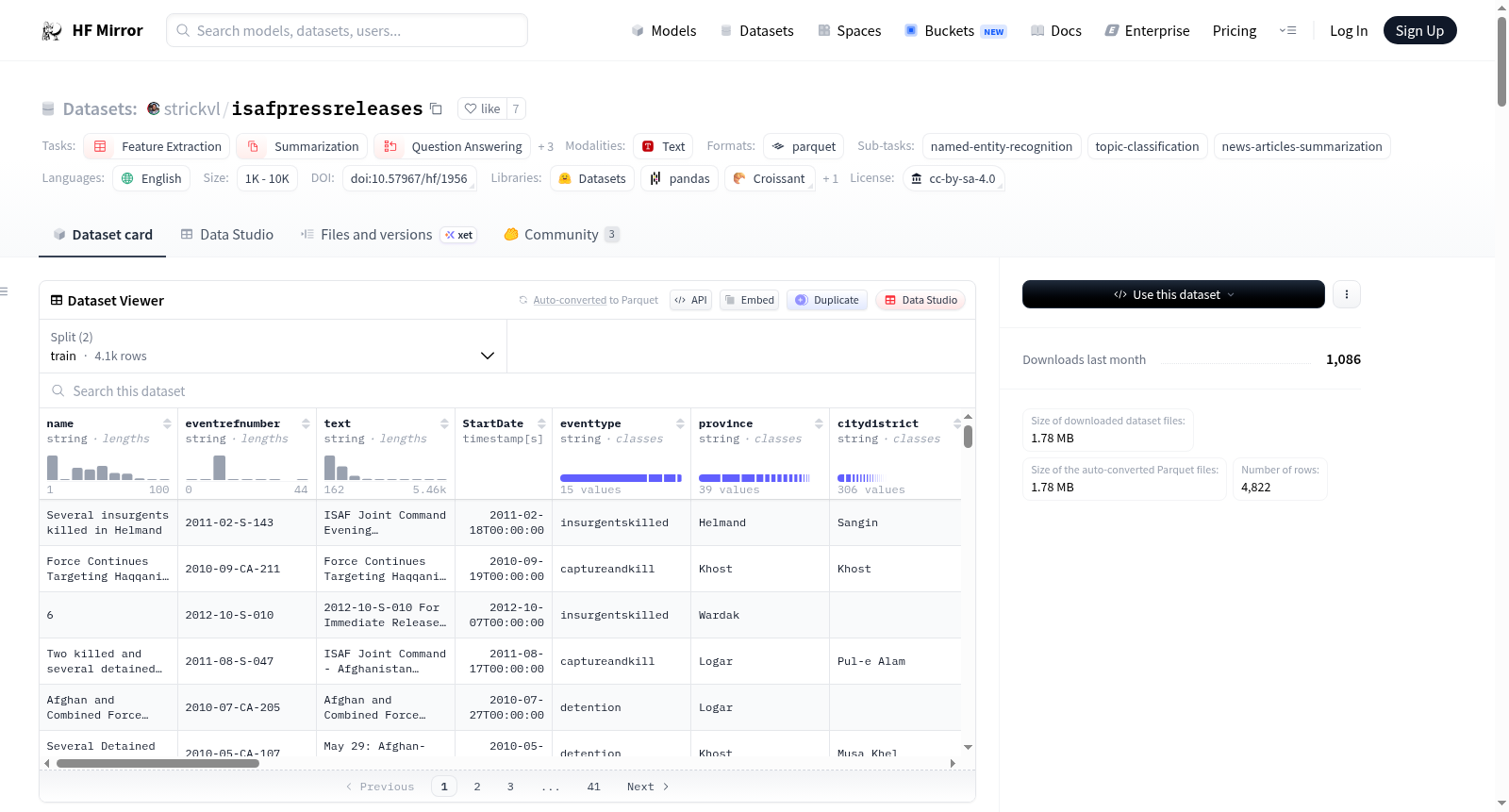Click the 1K - 10K size tag

(267, 178)
